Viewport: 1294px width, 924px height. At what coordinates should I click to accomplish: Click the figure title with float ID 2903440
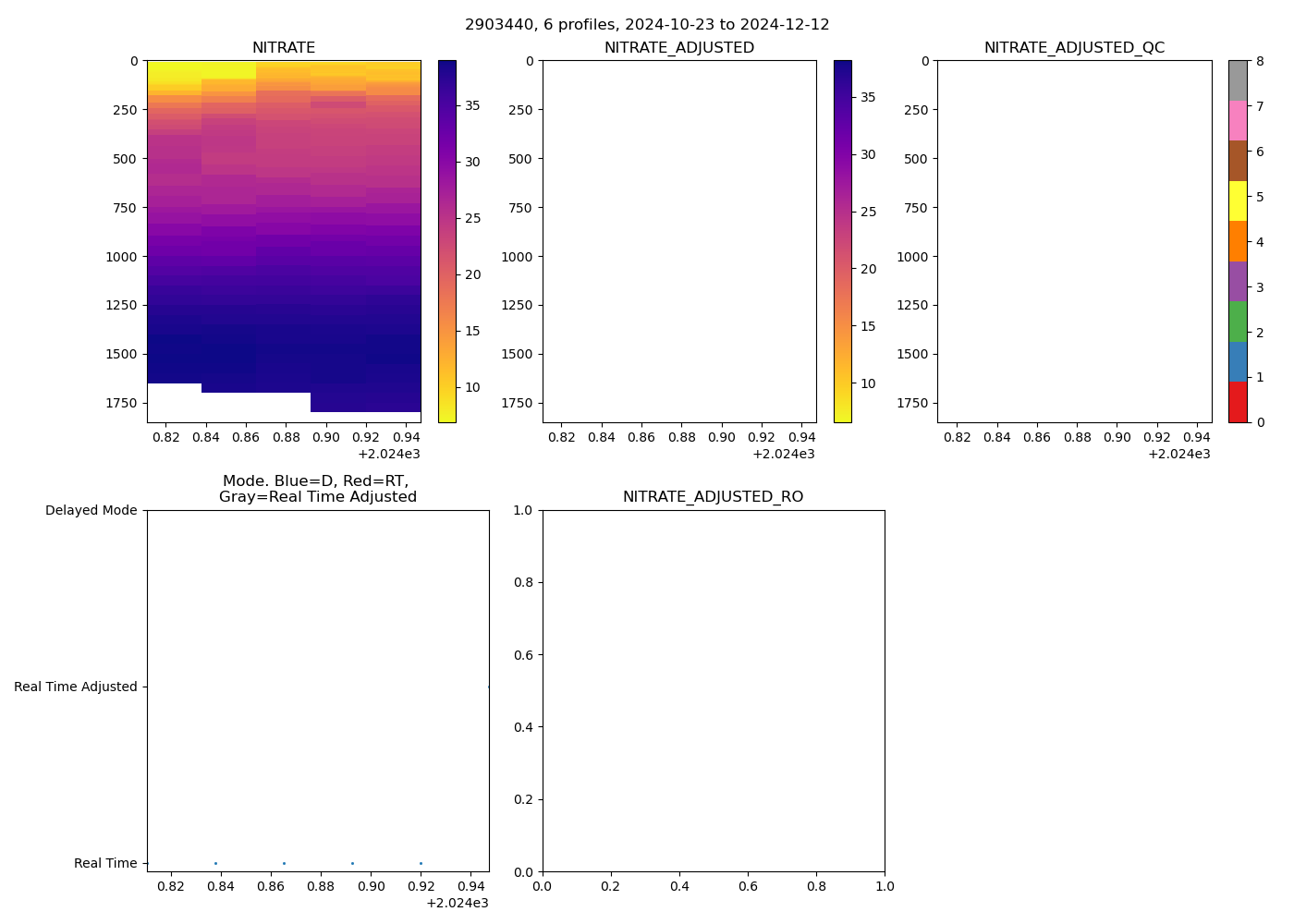[647, 25]
